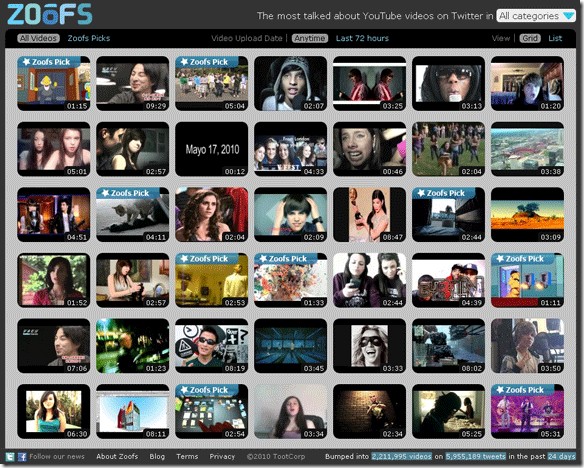
Task: Open the video lasting 06:30
Action: point(54,411)
